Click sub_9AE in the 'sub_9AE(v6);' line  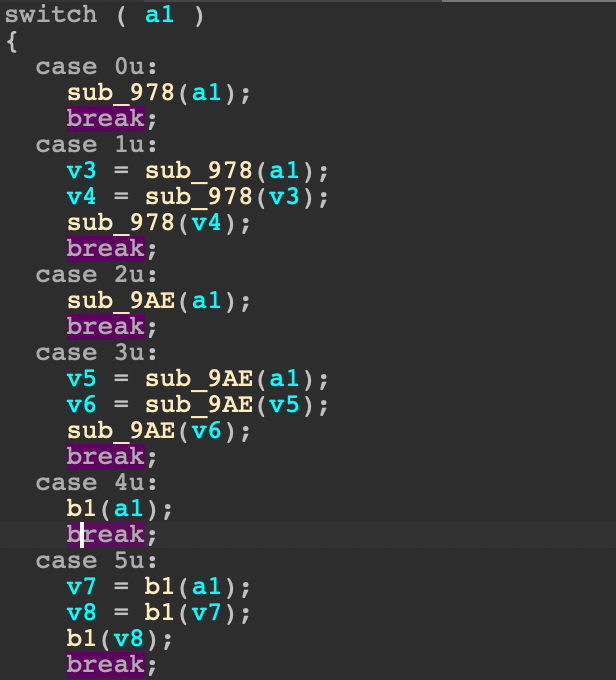pos(121,431)
